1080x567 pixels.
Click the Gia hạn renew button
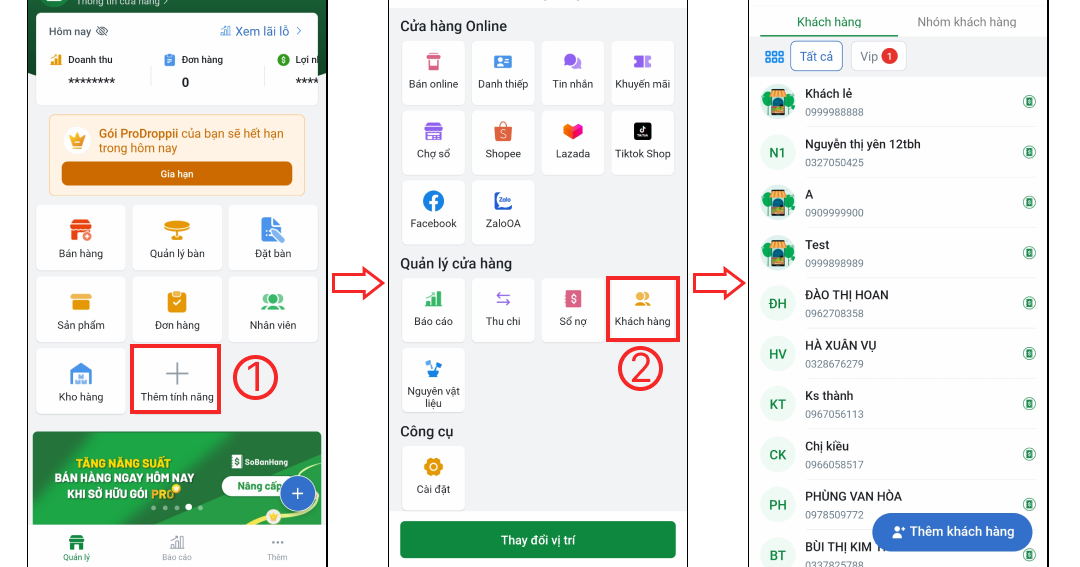pyautogui.click(x=177, y=174)
